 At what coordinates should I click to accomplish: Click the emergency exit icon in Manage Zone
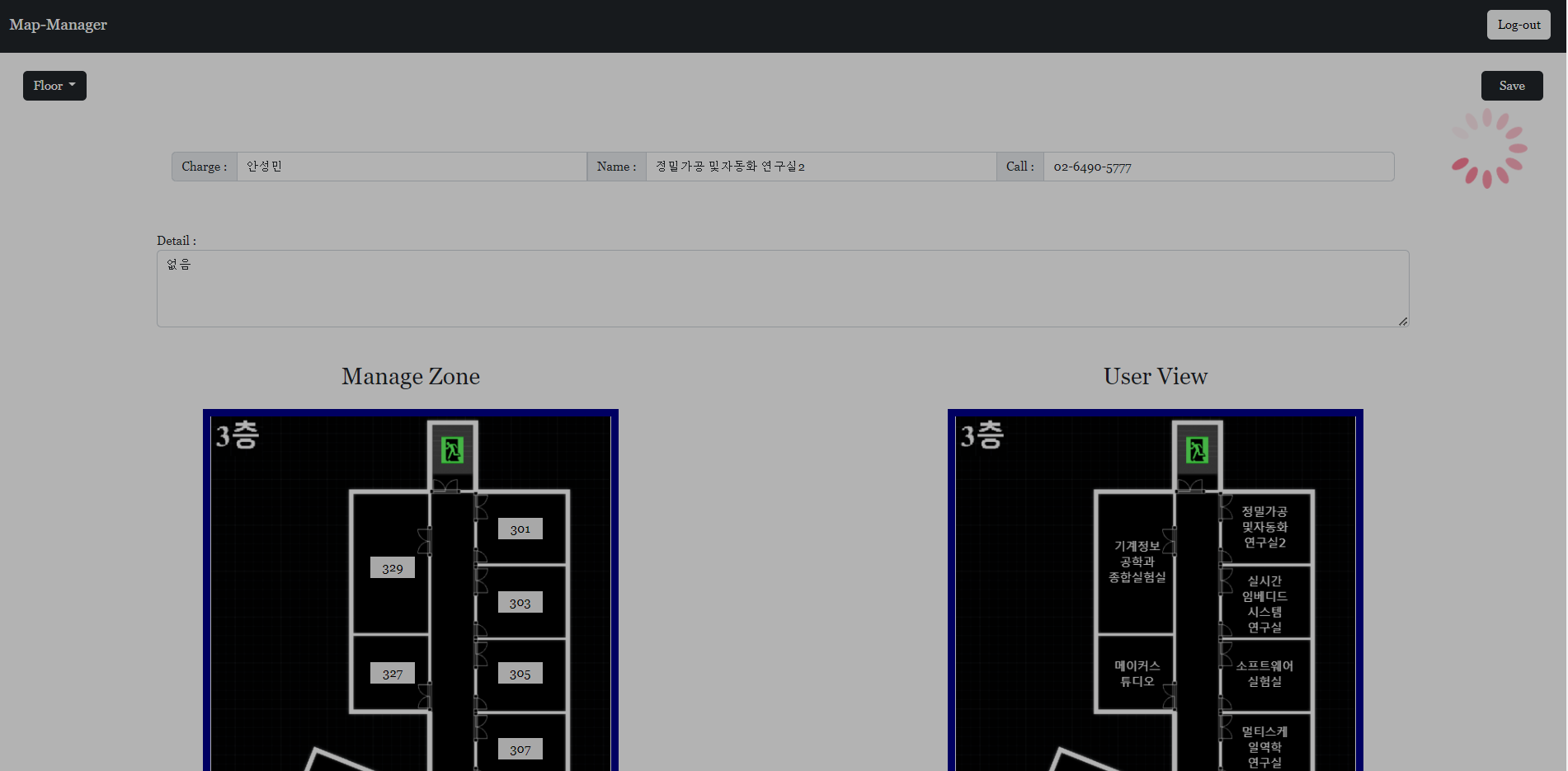(x=452, y=450)
